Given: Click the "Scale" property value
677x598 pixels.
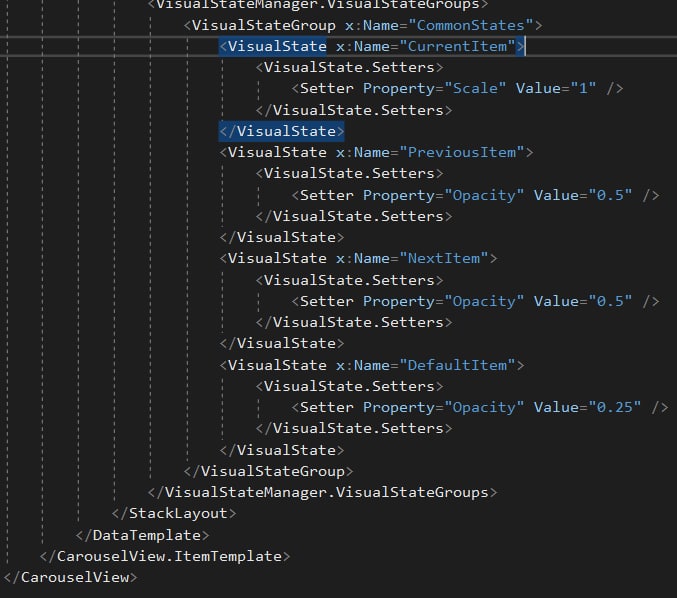Looking at the screenshot, I should pyautogui.click(x=475, y=89).
